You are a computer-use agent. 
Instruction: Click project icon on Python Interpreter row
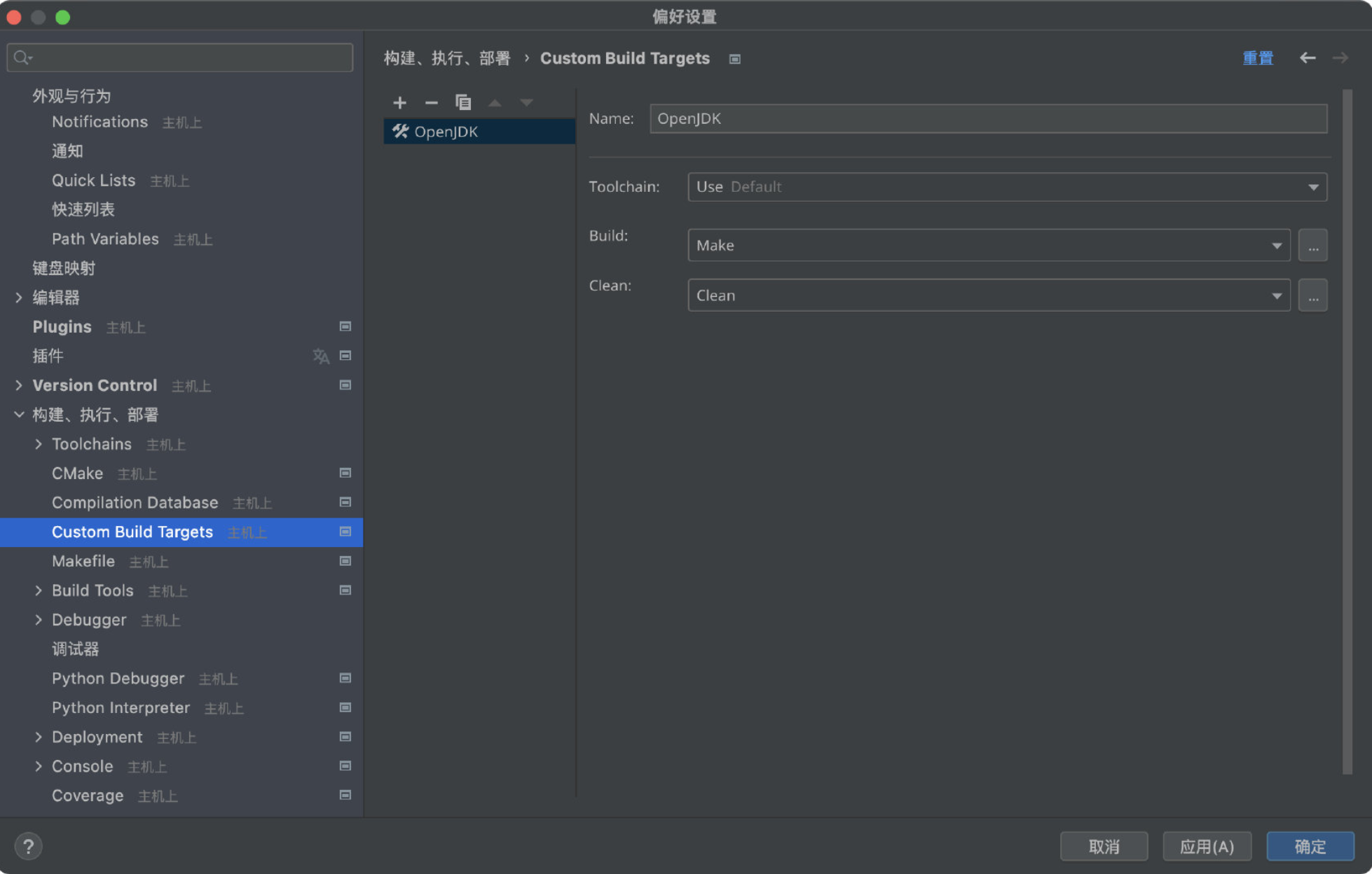point(345,707)
